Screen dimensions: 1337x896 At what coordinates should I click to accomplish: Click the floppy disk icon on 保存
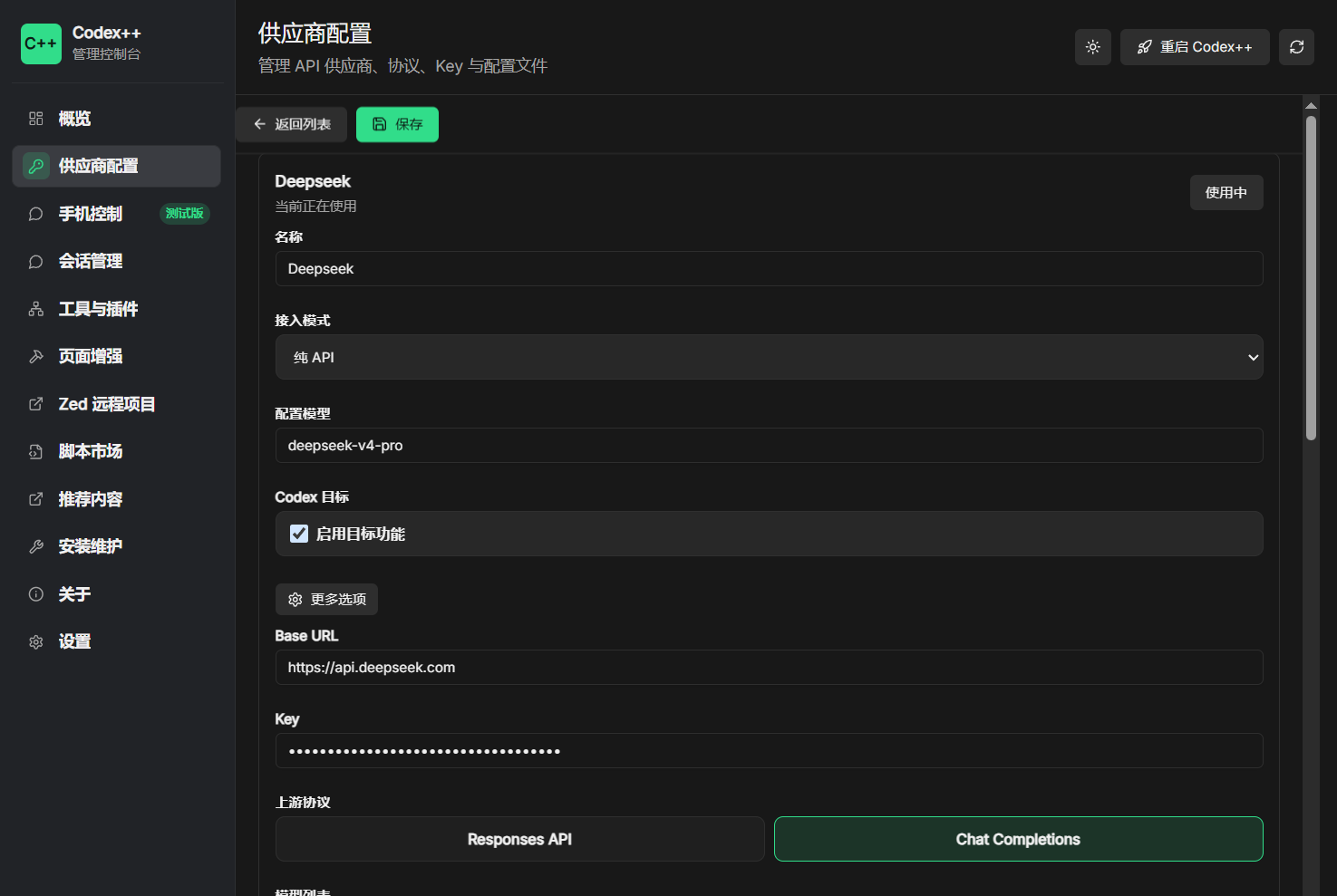click(x=380, y=124)
